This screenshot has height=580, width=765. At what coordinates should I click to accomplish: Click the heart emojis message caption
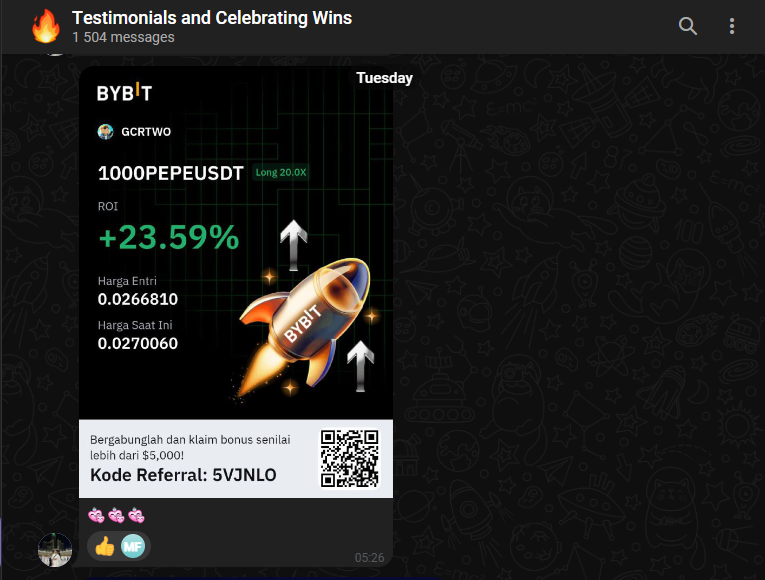(x=117, y=516)
